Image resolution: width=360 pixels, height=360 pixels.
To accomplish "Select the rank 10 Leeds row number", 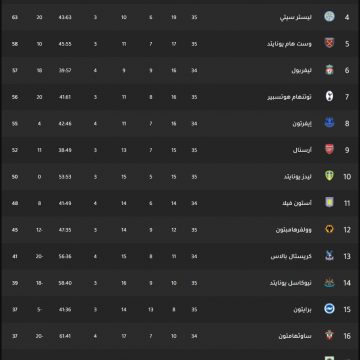I will pos(347,177).
